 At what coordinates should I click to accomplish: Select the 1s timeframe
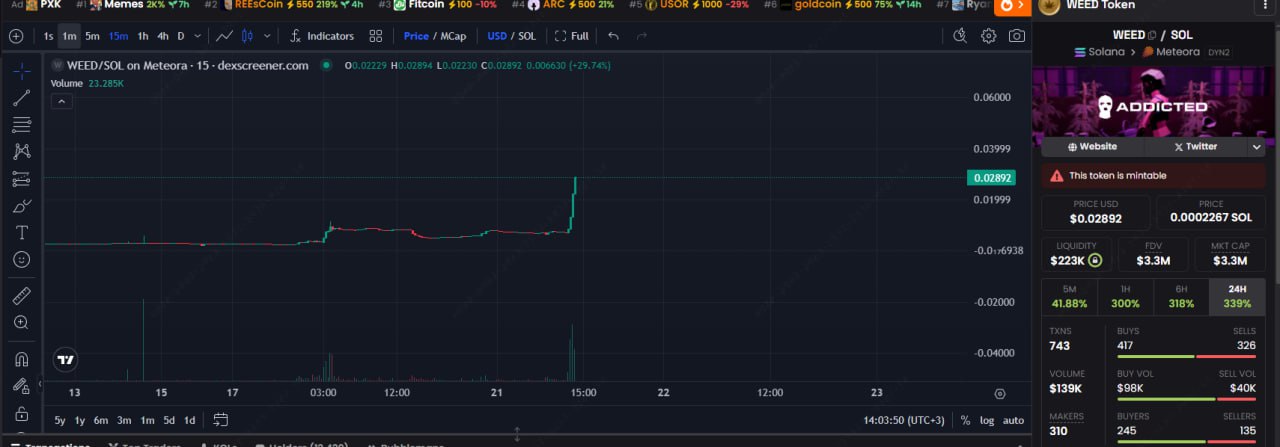pyautogui.click(x=49, y=36)
